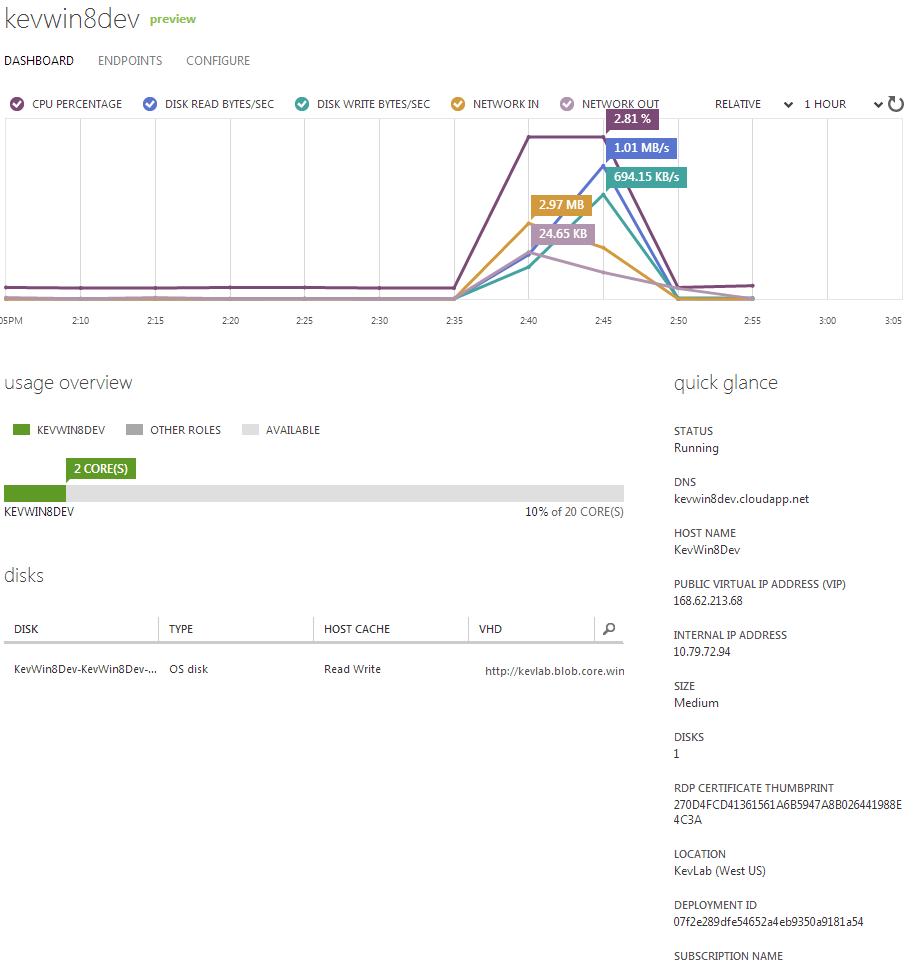Switch to the Configure tab
911x964 pixels.
click(218, 61)
